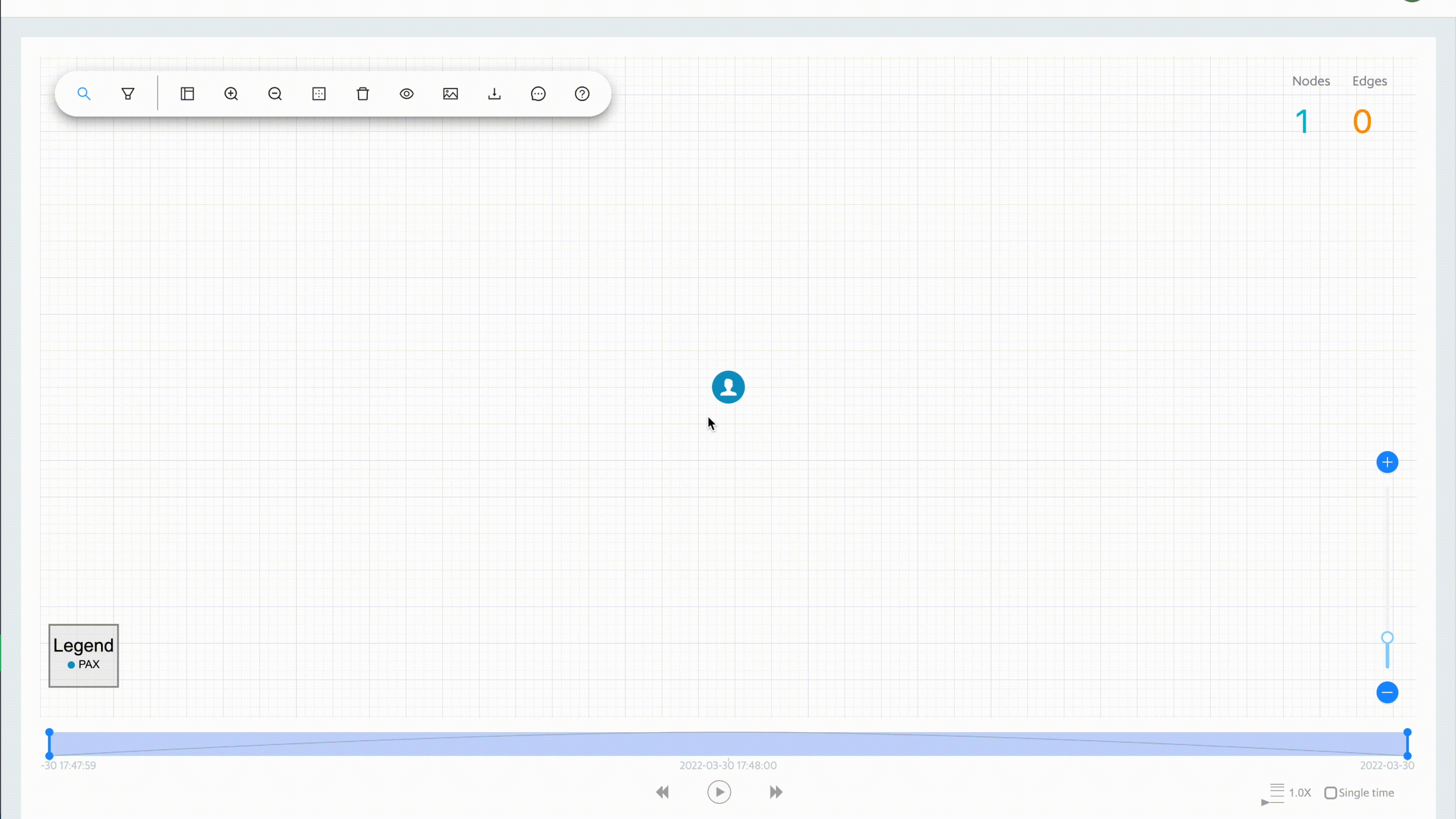Open the comment bubble icon
The height and width of the screenshot is (819, 1456).
point(538,94)
